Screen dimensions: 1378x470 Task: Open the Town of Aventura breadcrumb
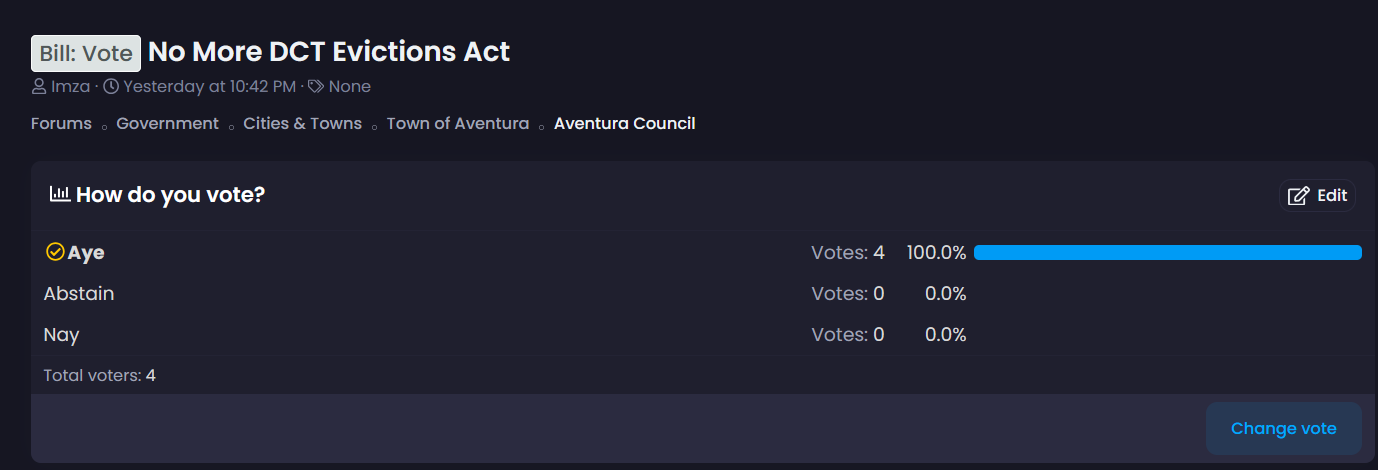pyautogui.click(x=458, y=124)
